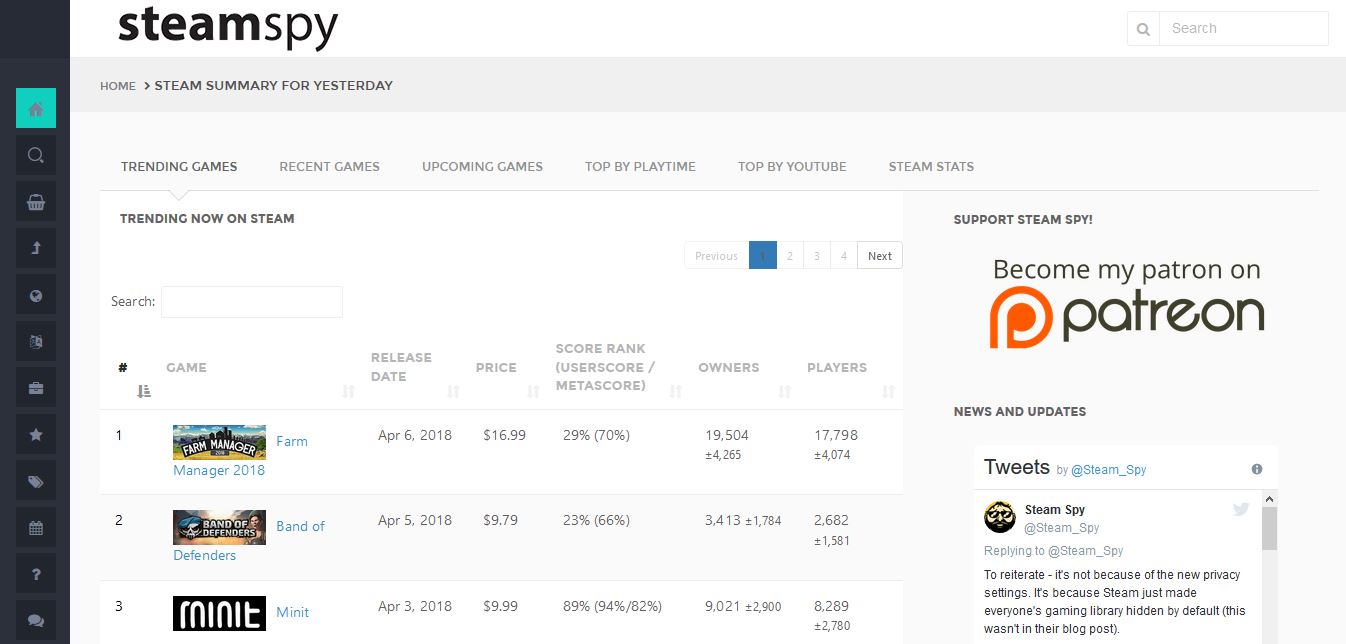Open the question mark help icon
Viewport: 1346px width, 644px height.
tap(36, 574)
